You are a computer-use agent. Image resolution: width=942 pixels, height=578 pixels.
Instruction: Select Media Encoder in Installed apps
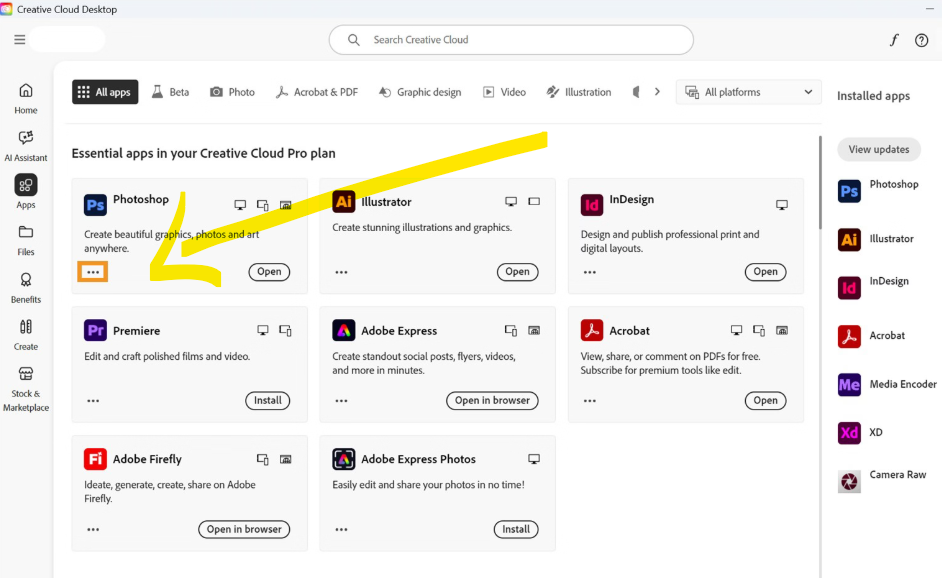(x=887, y=385)
